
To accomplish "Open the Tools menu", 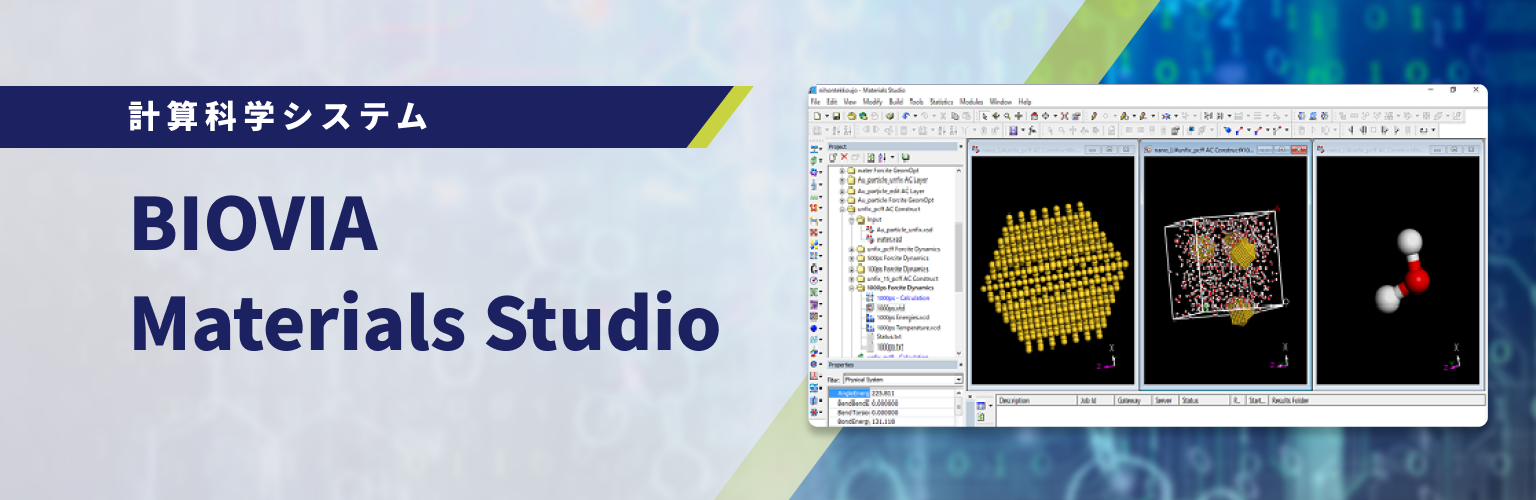I will tap(916, 101).
